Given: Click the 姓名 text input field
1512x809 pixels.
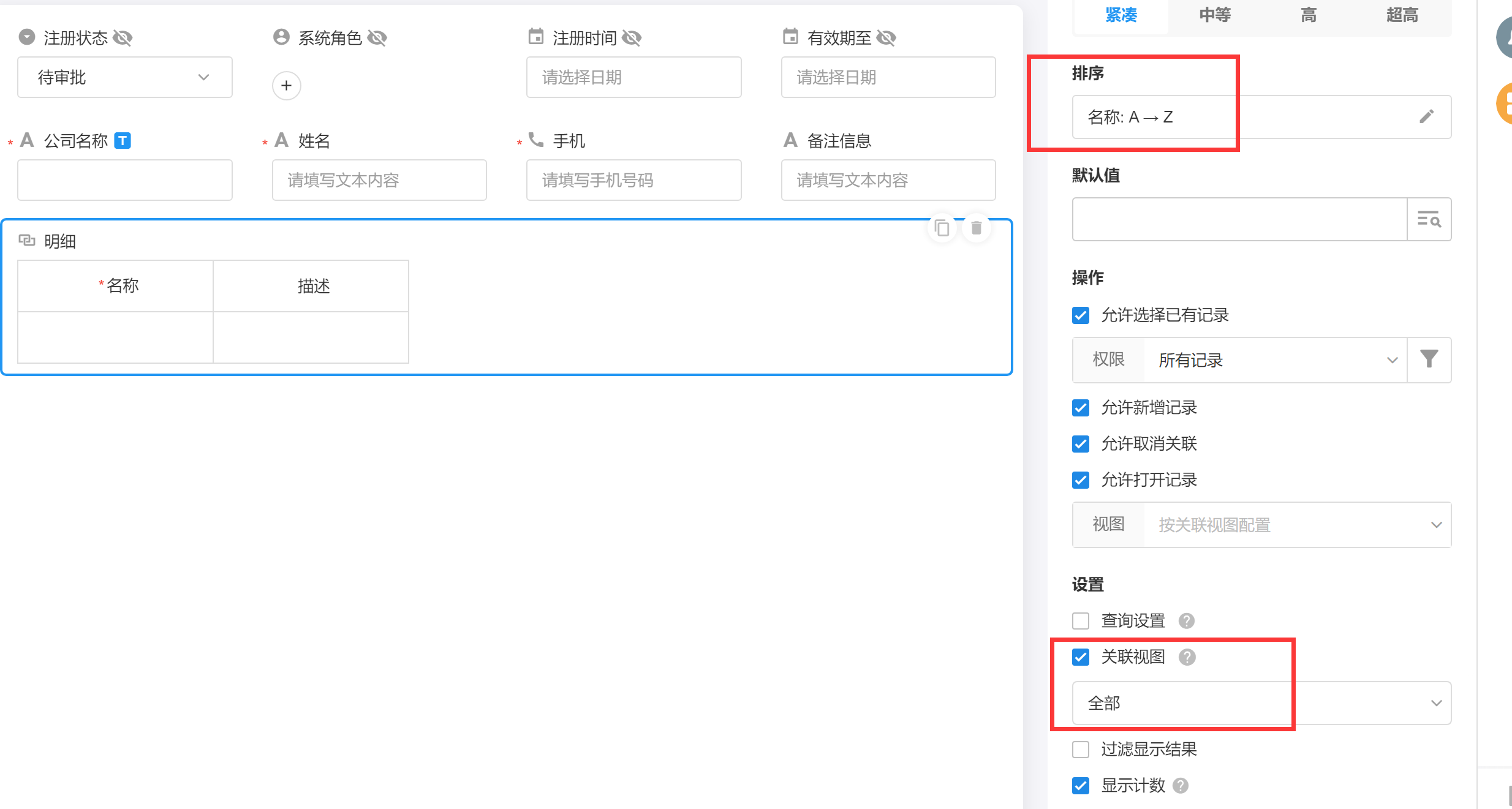Looking at the screenshot, I should pos(379,180).
